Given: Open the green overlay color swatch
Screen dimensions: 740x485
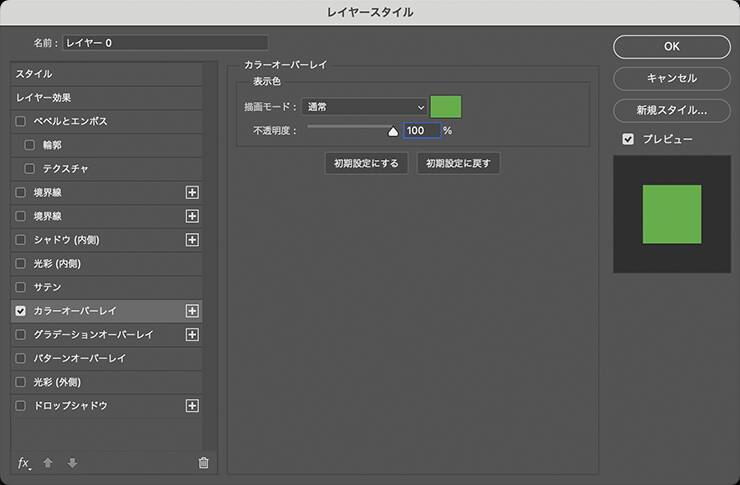Looking at the screenshot, I should 446,107.
